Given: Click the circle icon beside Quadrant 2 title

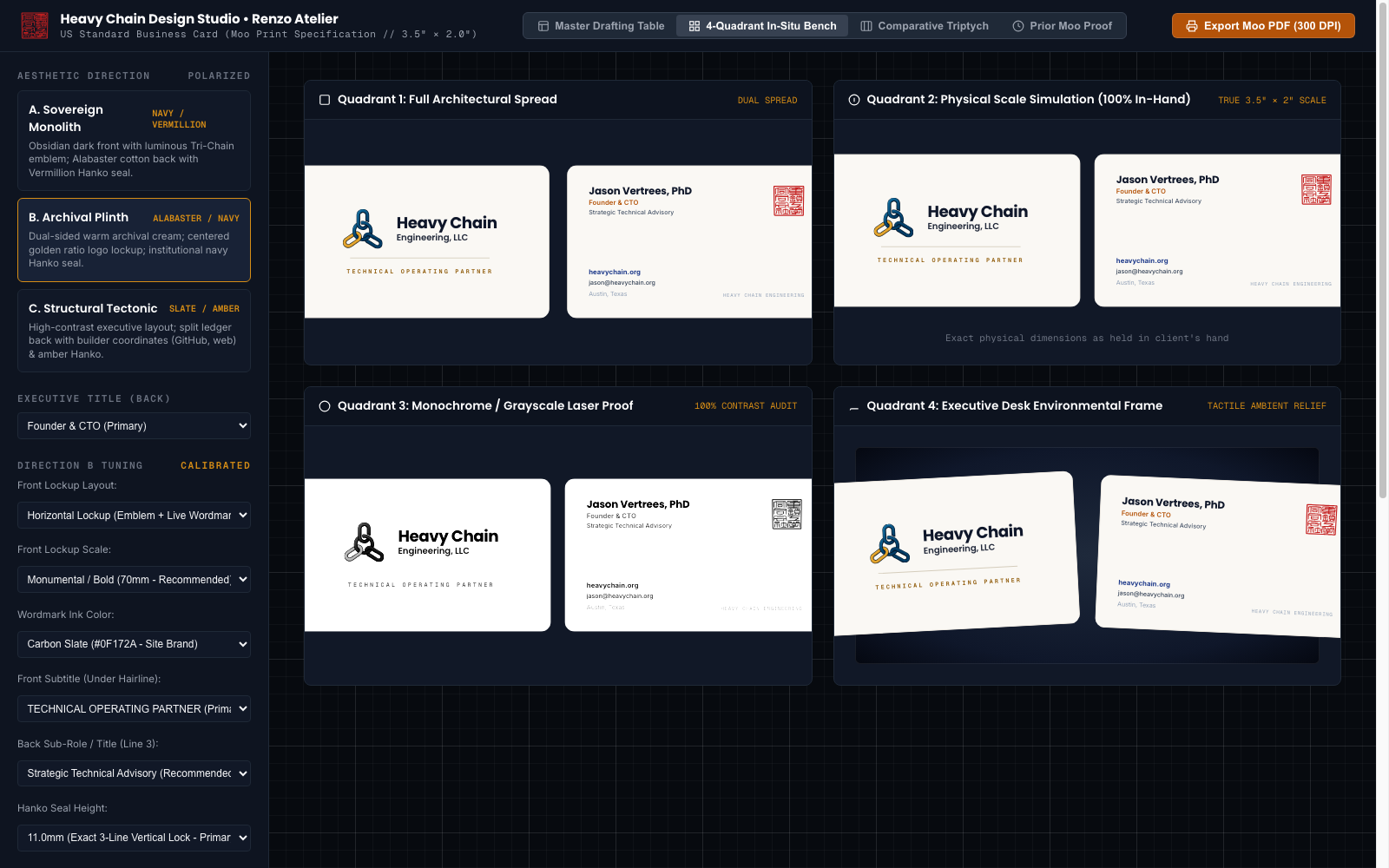Looking at the screenshot, I should (x=854, y=100).
